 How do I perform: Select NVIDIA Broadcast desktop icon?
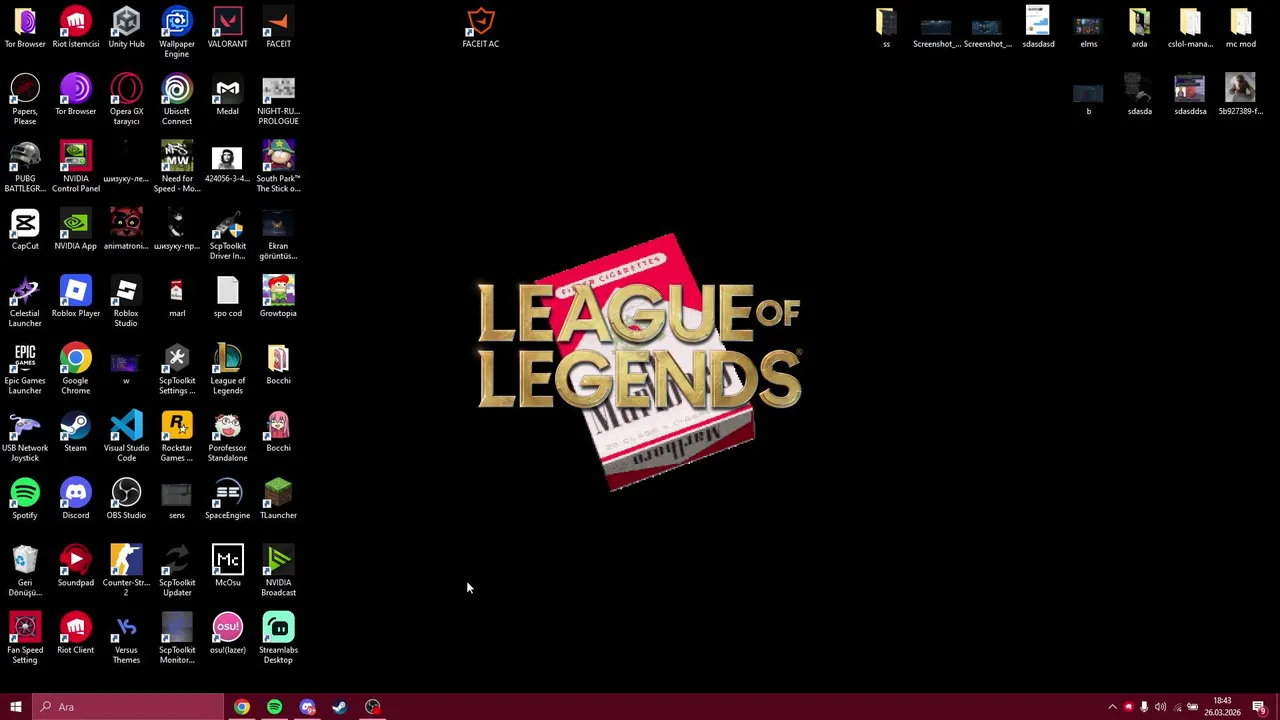pos(278,571)
